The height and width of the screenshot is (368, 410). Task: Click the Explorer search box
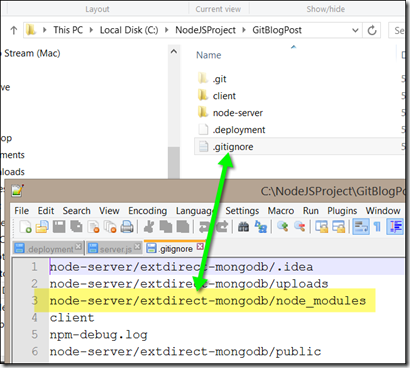point(397,30)
